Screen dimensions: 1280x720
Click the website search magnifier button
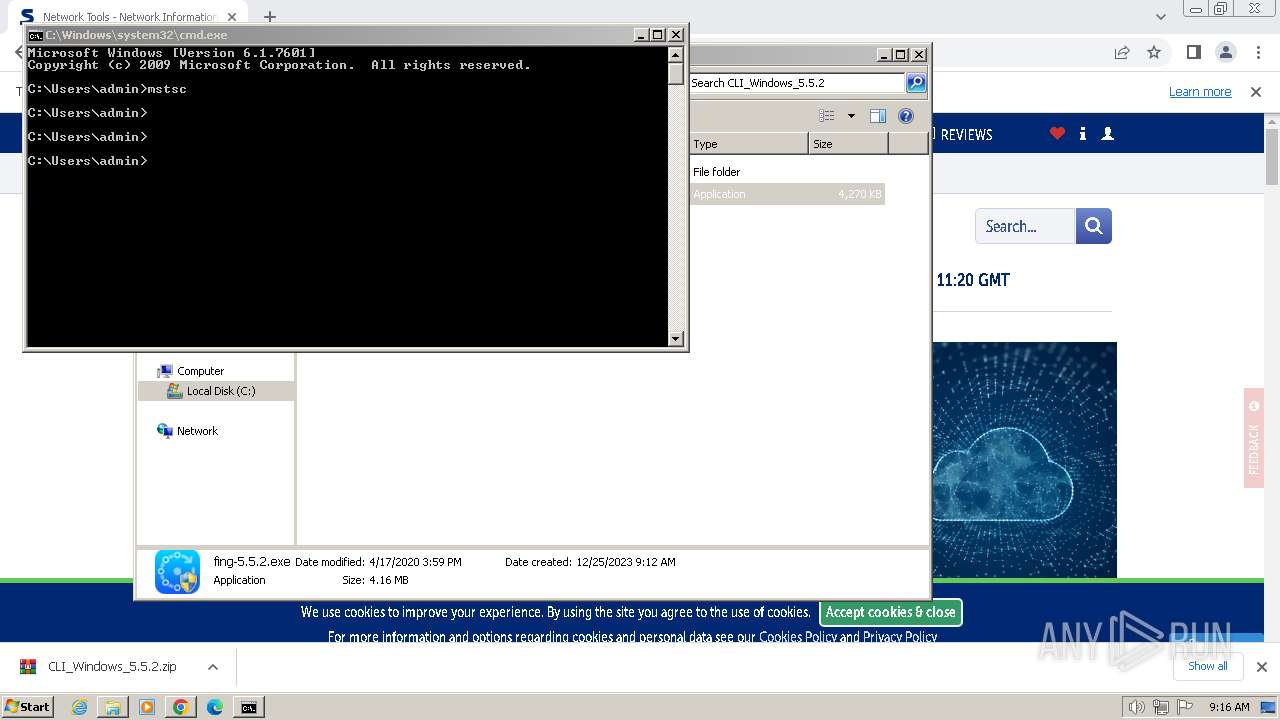[x=1094, y=226]
